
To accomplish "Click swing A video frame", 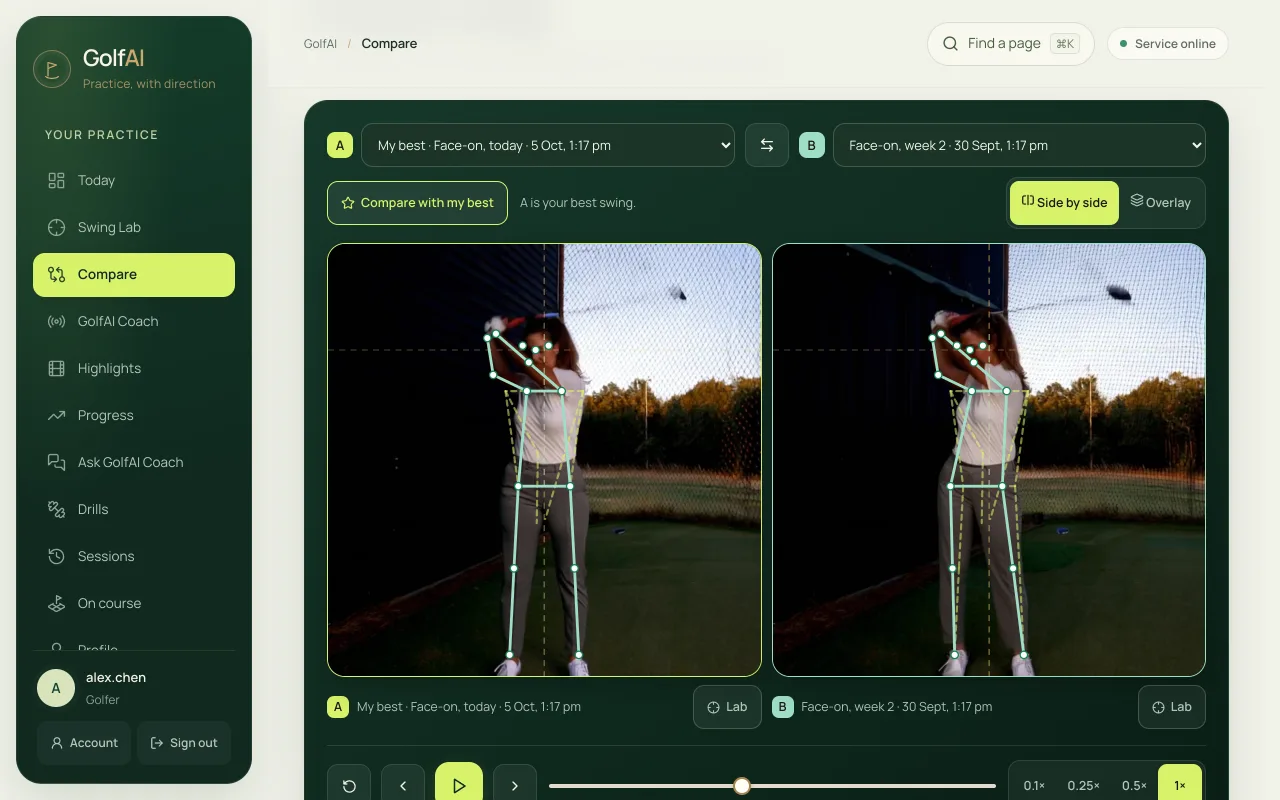I will 544,460.
